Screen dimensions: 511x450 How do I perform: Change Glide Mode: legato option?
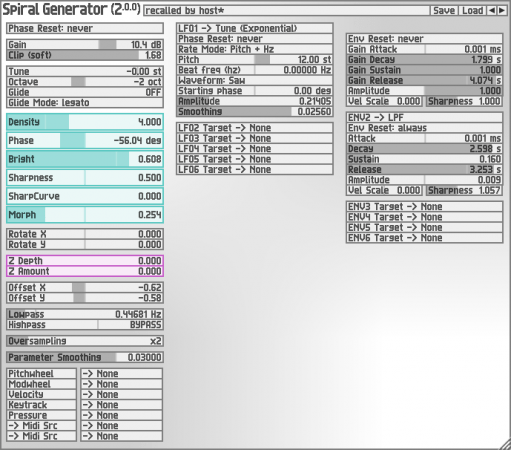[85, 102]
